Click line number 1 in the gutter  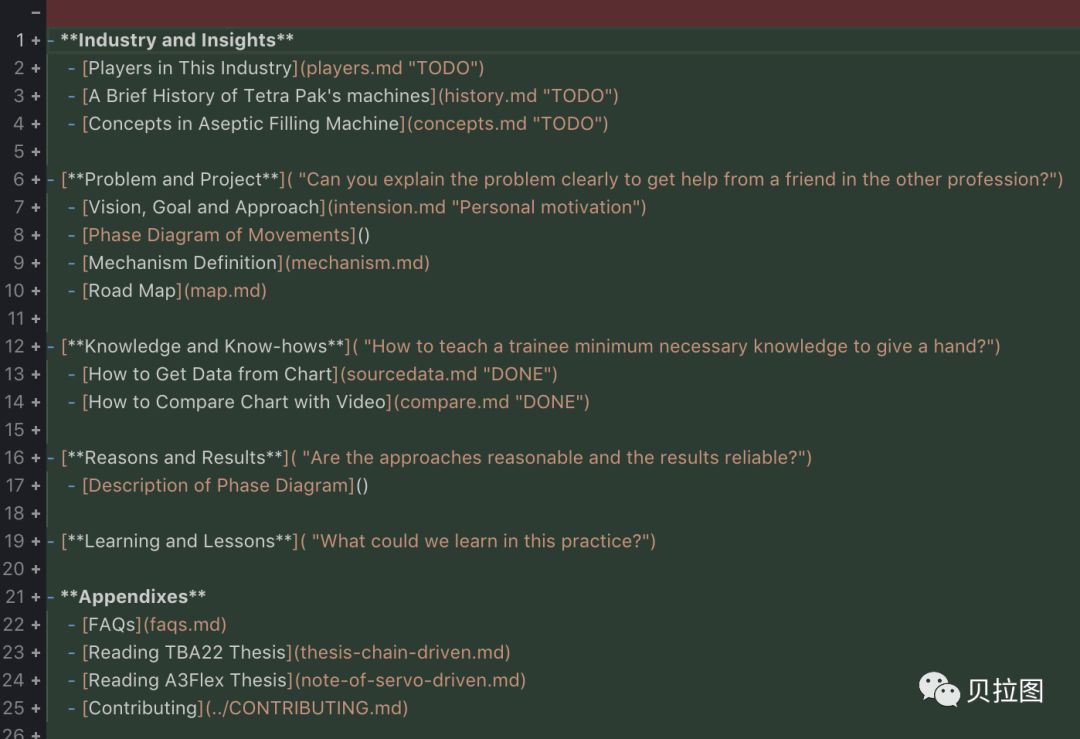pos(19,40)
